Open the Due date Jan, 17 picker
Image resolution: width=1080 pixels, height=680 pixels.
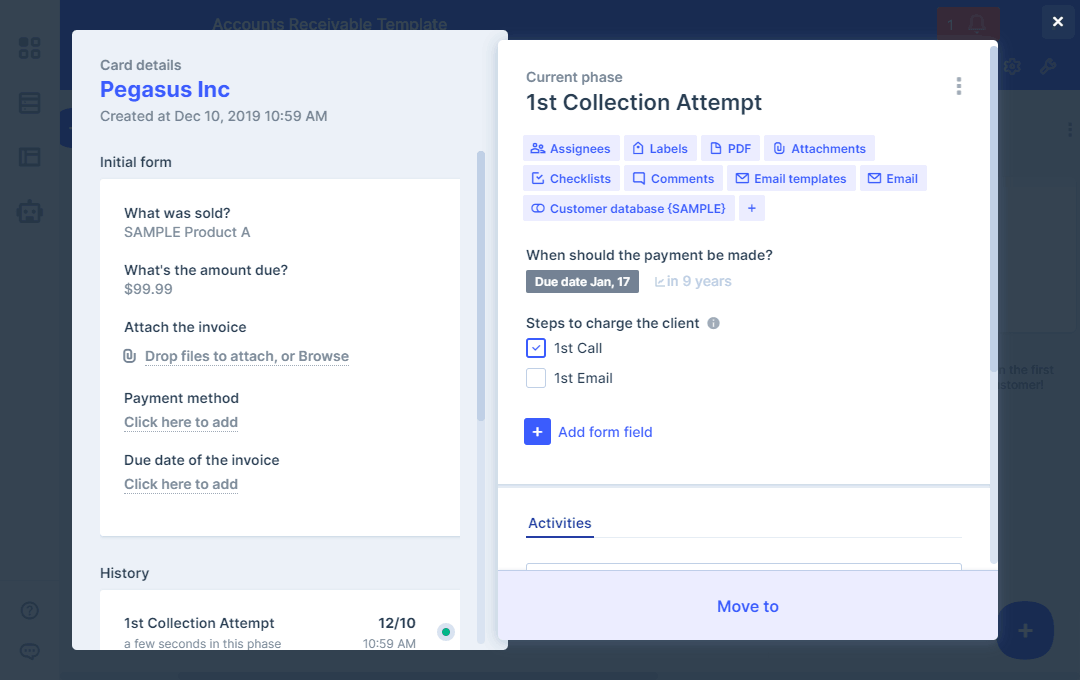click(x=582, y=282)
